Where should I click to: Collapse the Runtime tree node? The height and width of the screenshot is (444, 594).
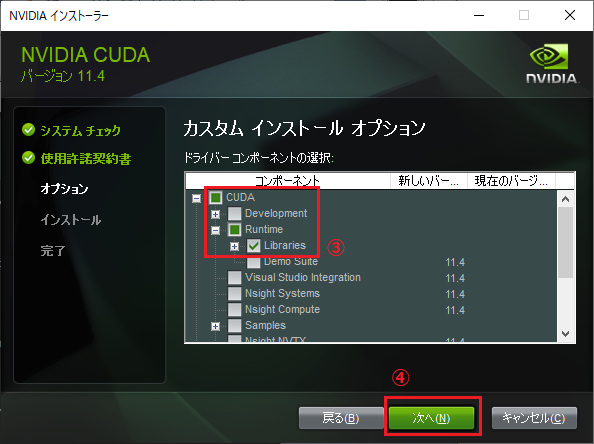point(215,230)
